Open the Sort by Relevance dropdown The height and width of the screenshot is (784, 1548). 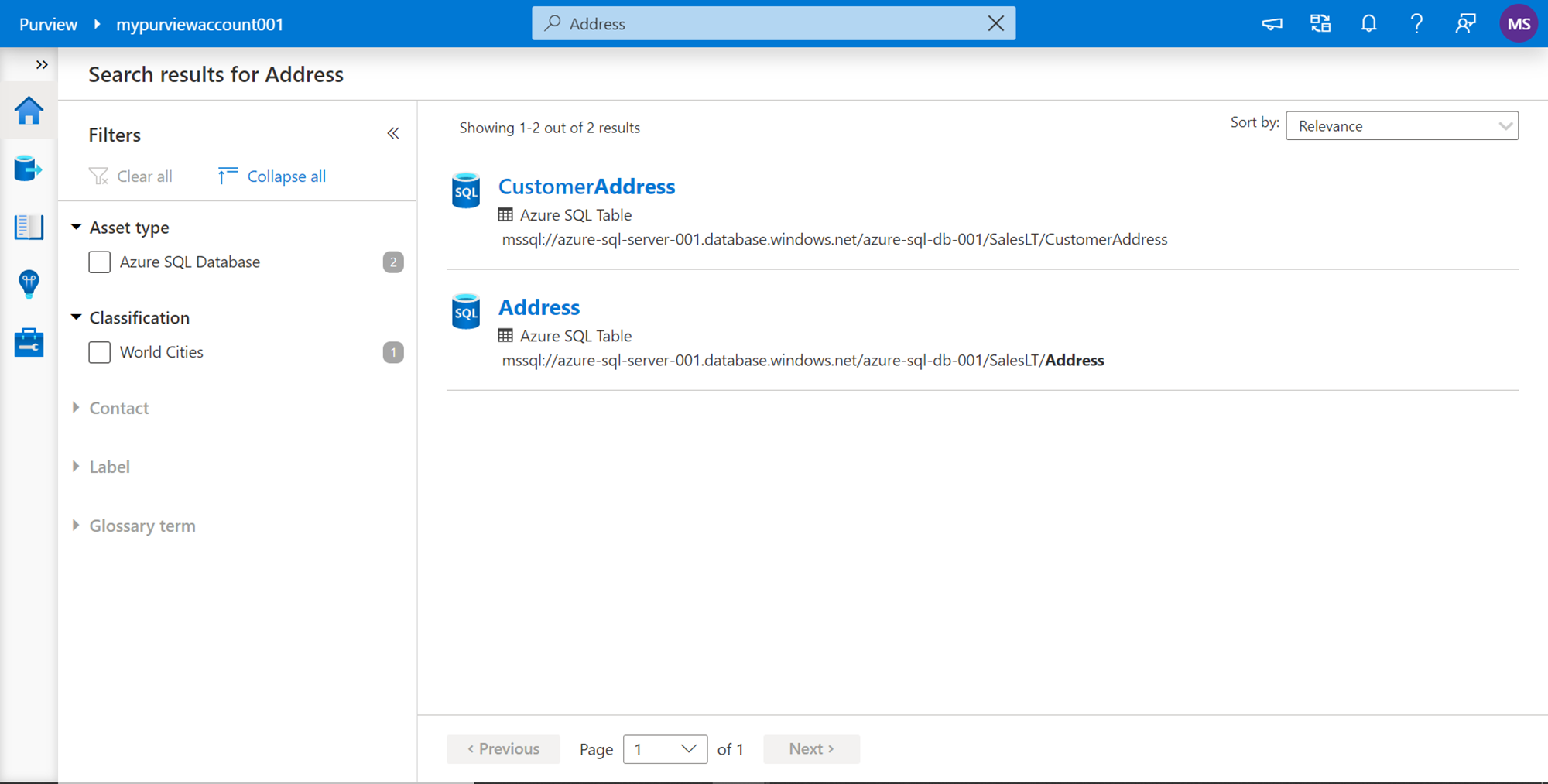coord(1402,125)
